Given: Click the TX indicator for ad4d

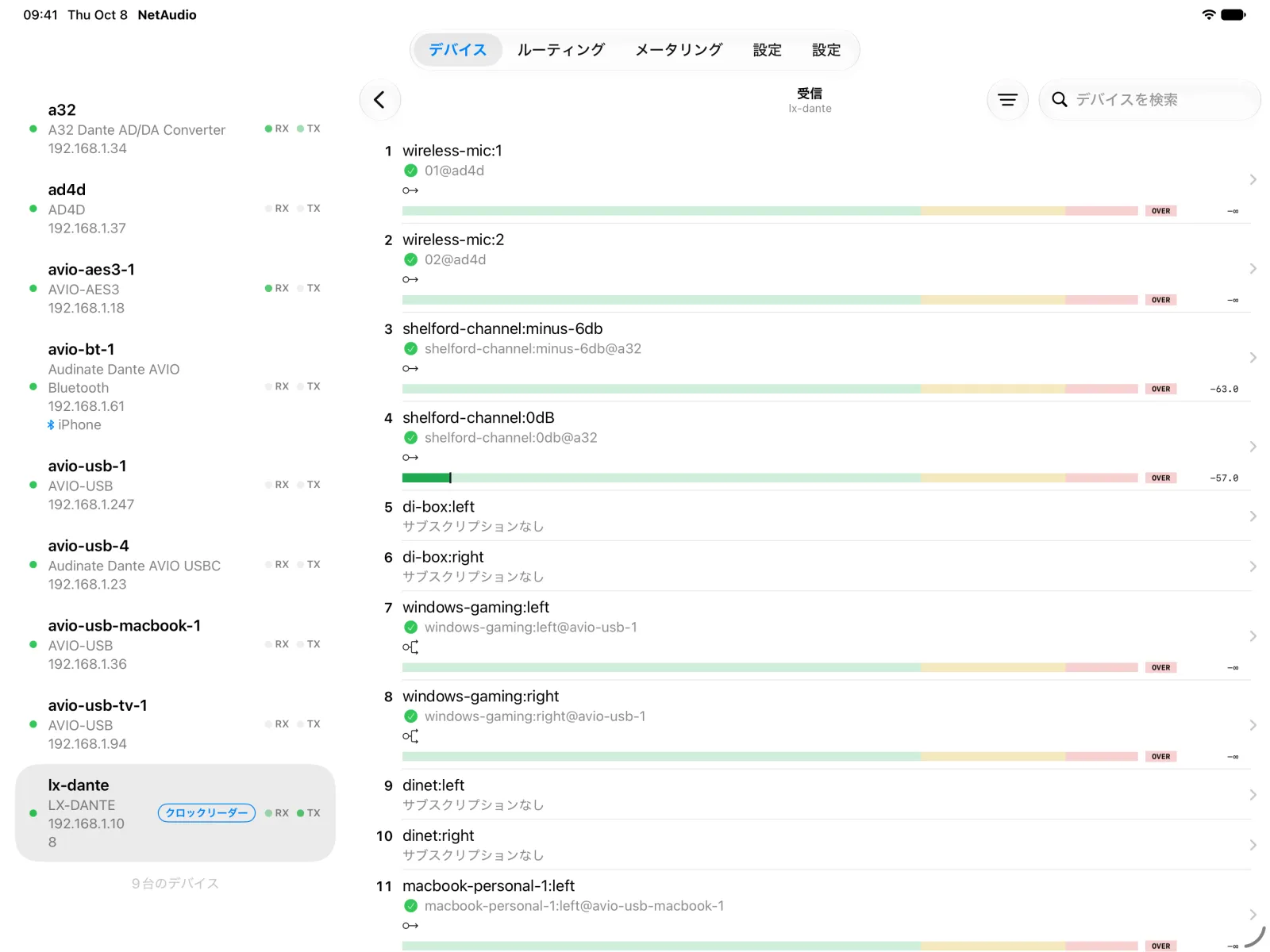Looking at the screenshot, I should tap(309, 209).
